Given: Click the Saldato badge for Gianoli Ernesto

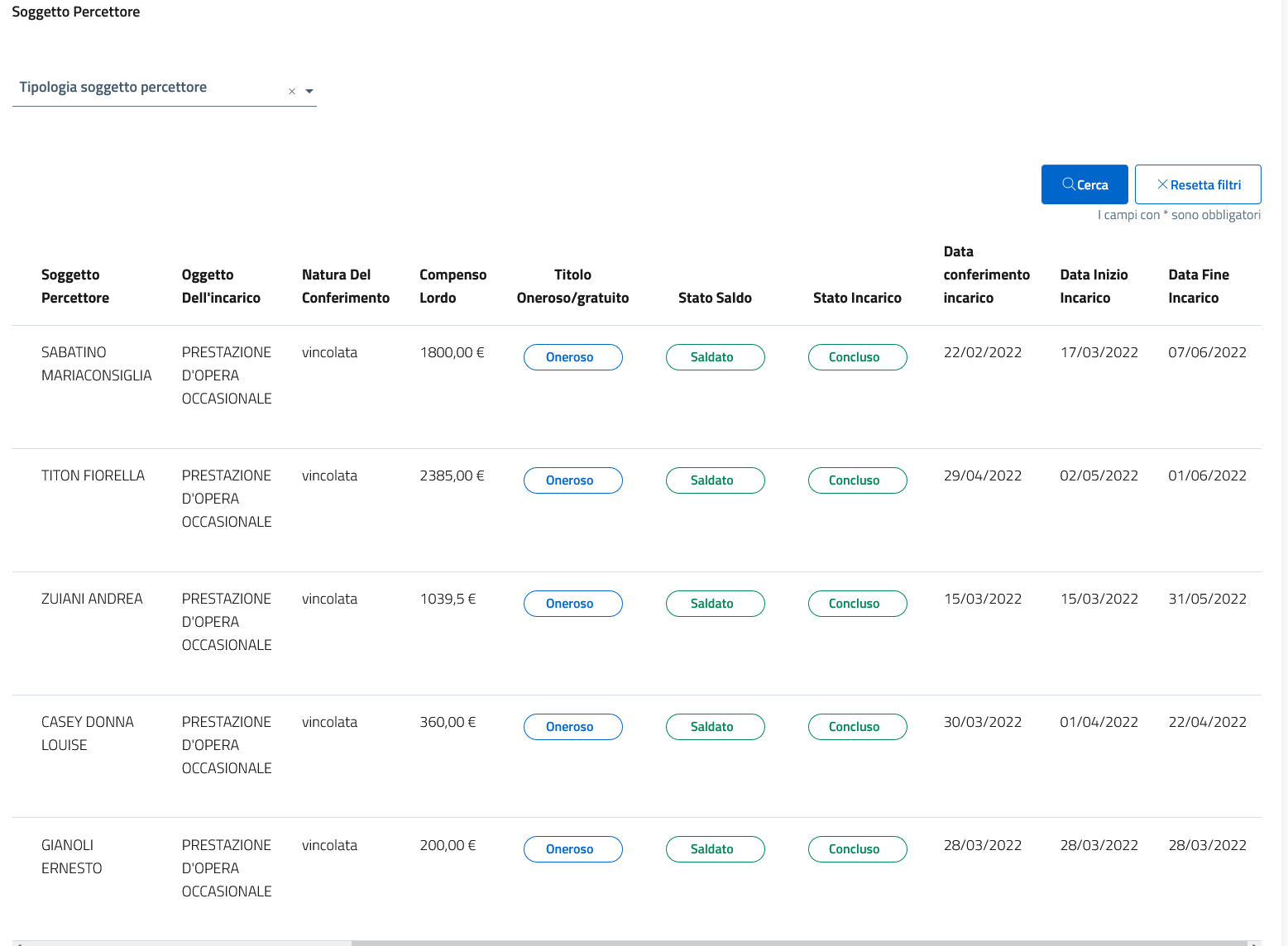Looking at the screenshot, I should click(715, 849).
